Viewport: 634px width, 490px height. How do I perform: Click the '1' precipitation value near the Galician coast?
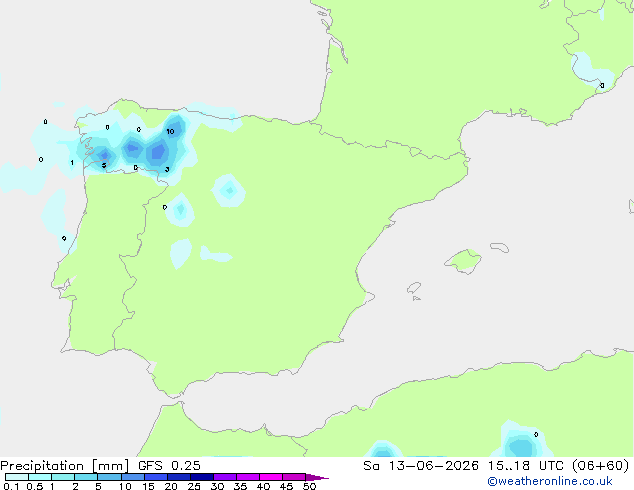72,163
